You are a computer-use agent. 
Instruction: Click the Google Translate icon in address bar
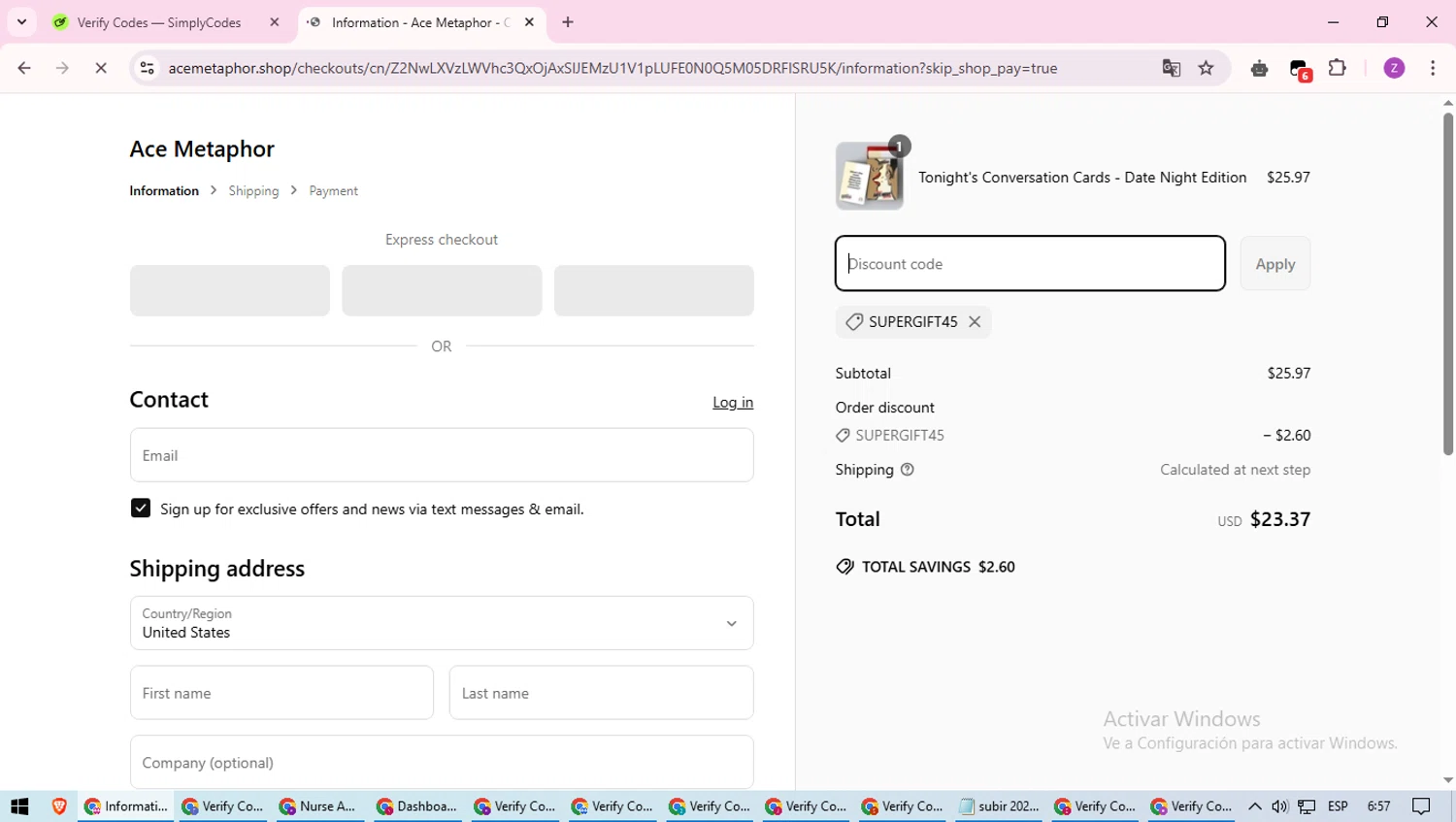click(1172, 68)
